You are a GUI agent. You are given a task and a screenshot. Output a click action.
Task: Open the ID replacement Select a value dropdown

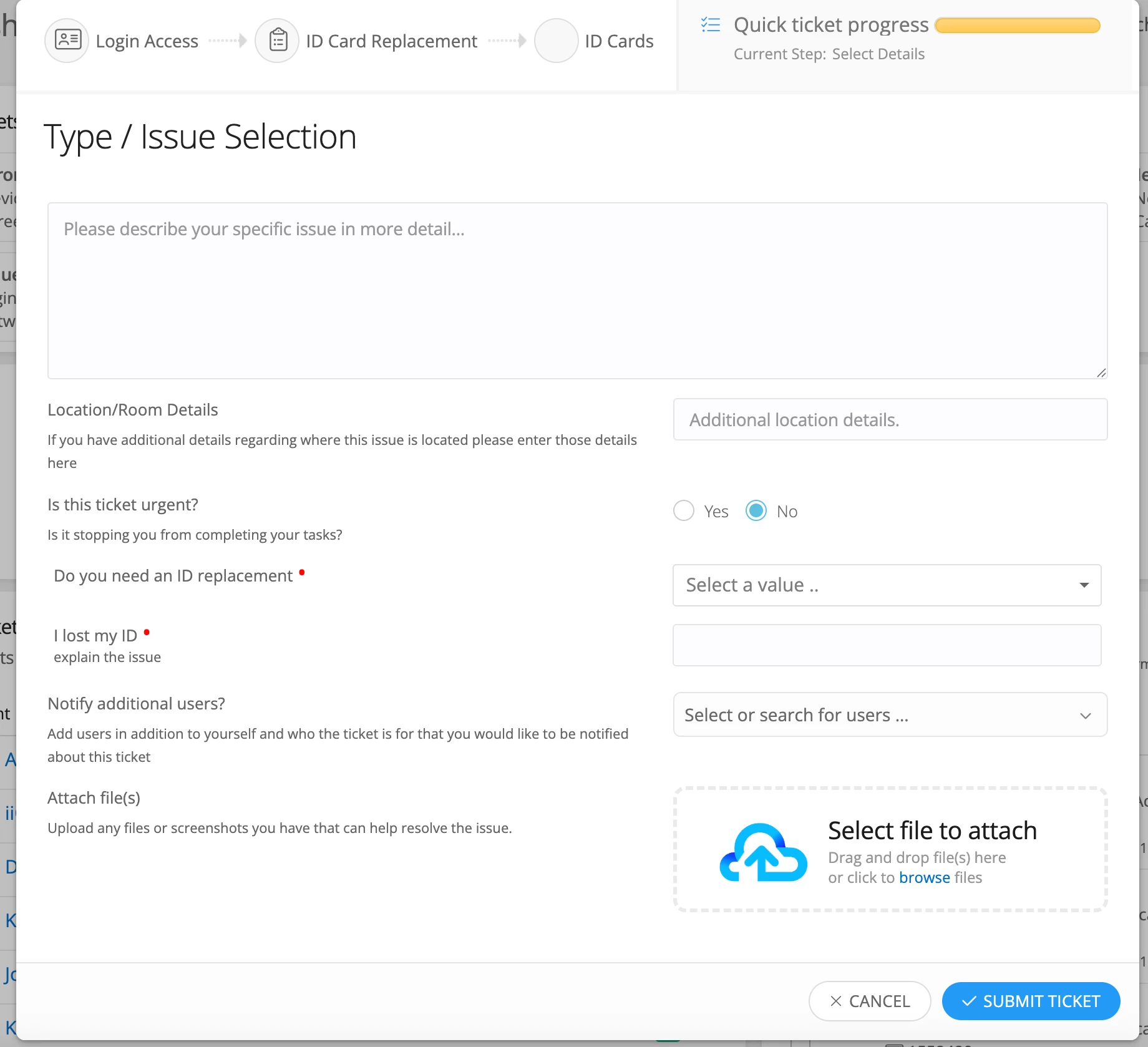(x=887, y=585)
